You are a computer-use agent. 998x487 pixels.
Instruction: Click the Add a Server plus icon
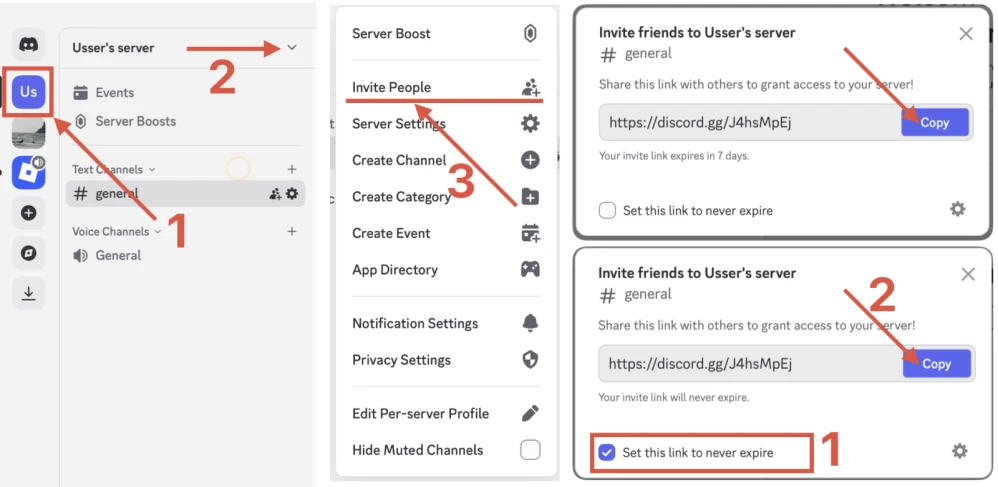[x=28, y=212]
